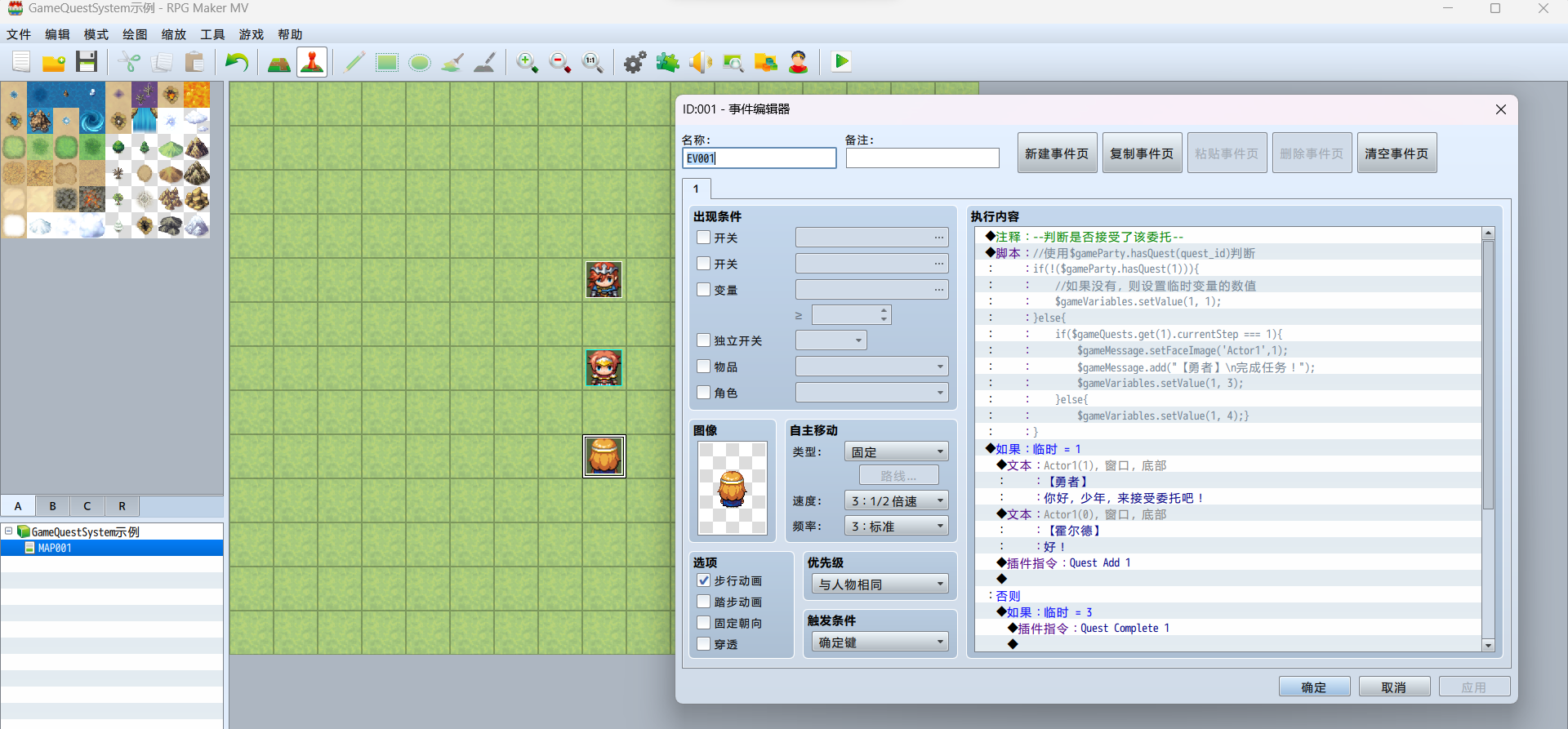Image resolution: width=1568 pixels, height=729 pixels.
Task: Click the Save Project floppy icon
Action: (x=87, y=62)
